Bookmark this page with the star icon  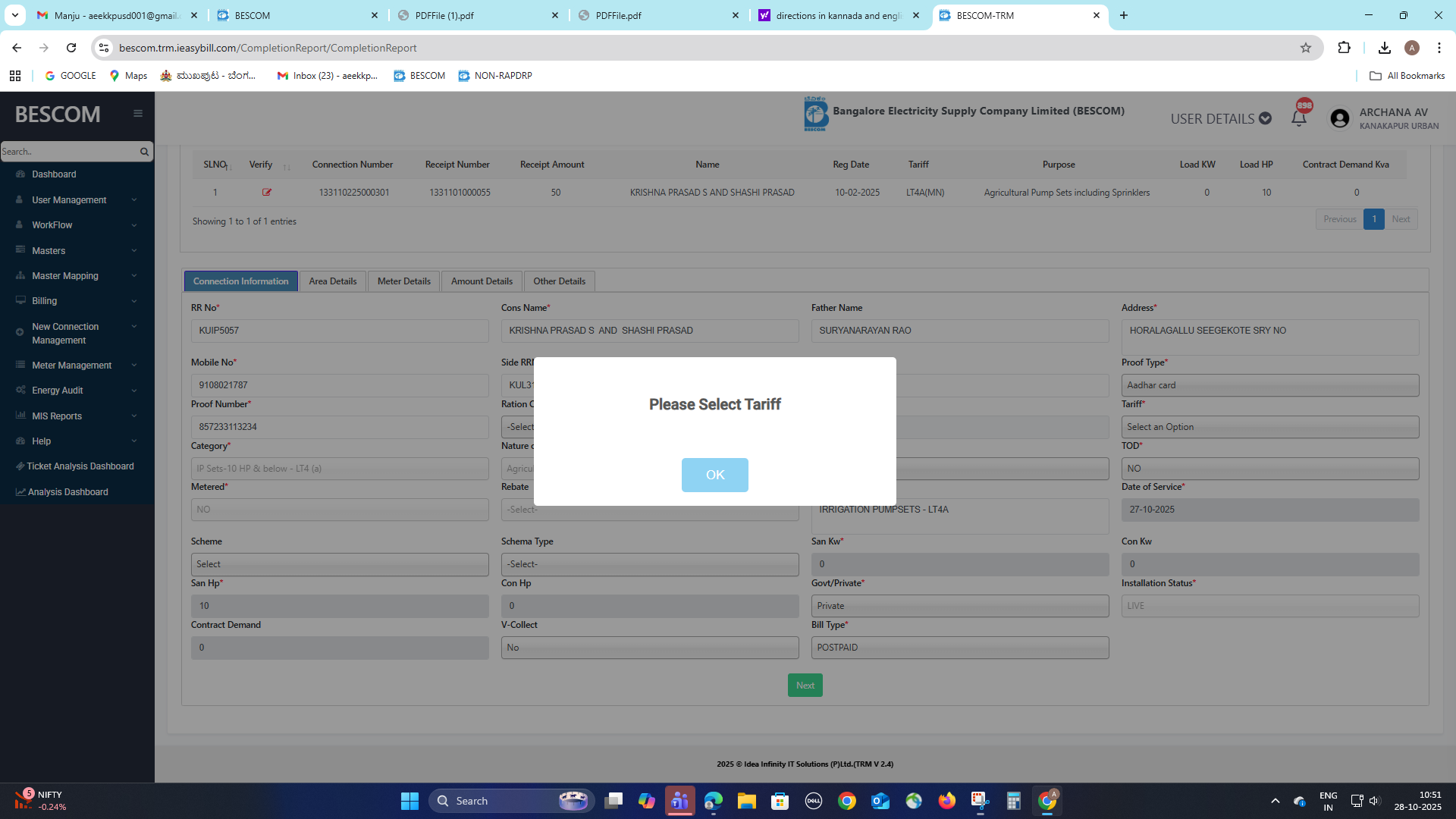[1305, 48]
